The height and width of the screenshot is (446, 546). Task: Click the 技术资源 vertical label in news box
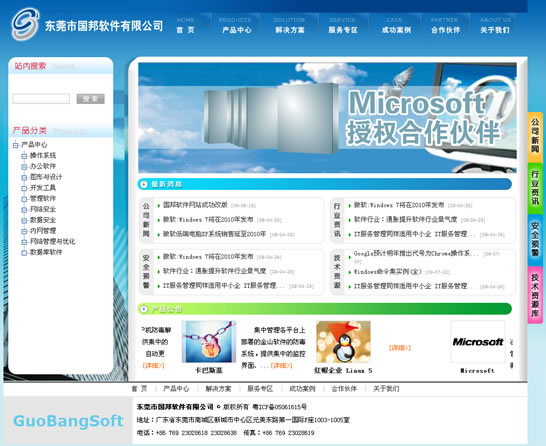click(x=337, y=272)
